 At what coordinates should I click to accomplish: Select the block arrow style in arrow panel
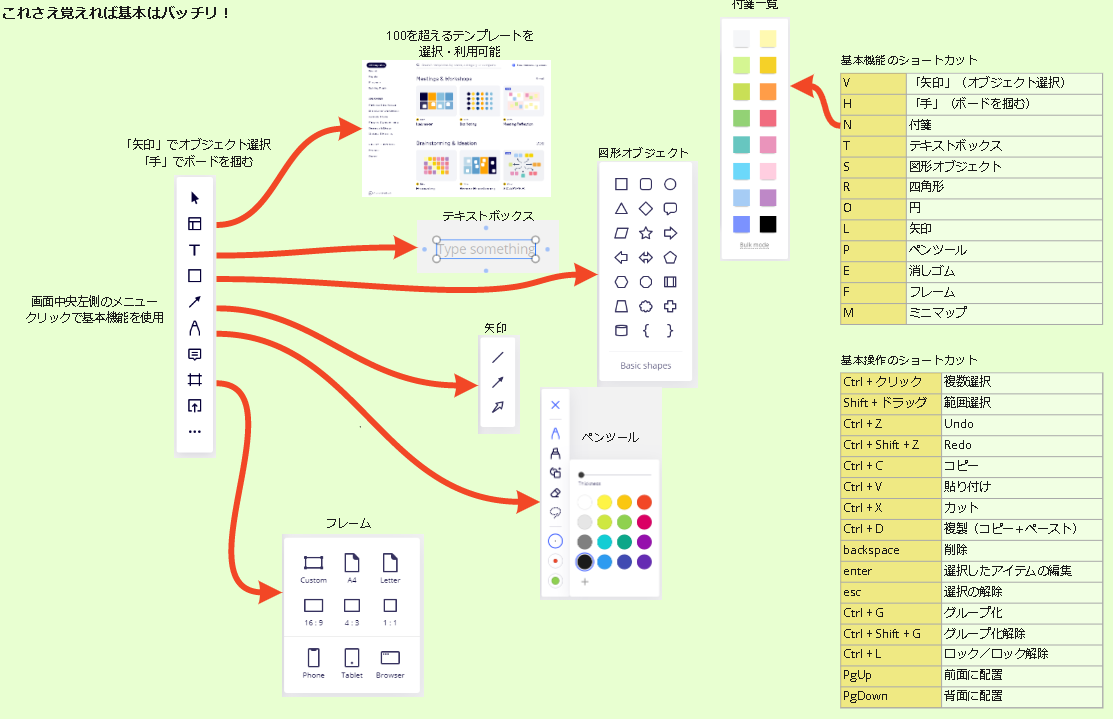pyautogui.click(x=497, y=407)
